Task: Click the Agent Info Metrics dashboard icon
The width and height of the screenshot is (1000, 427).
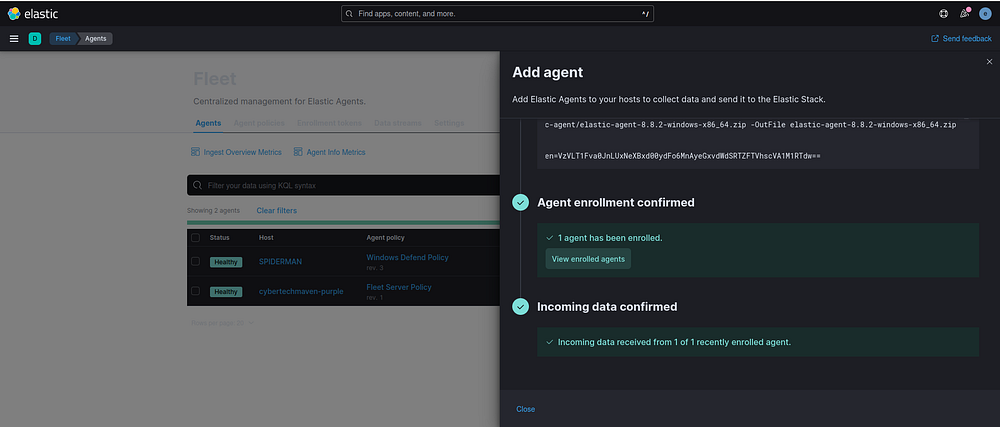Action: tap(298, 152)
